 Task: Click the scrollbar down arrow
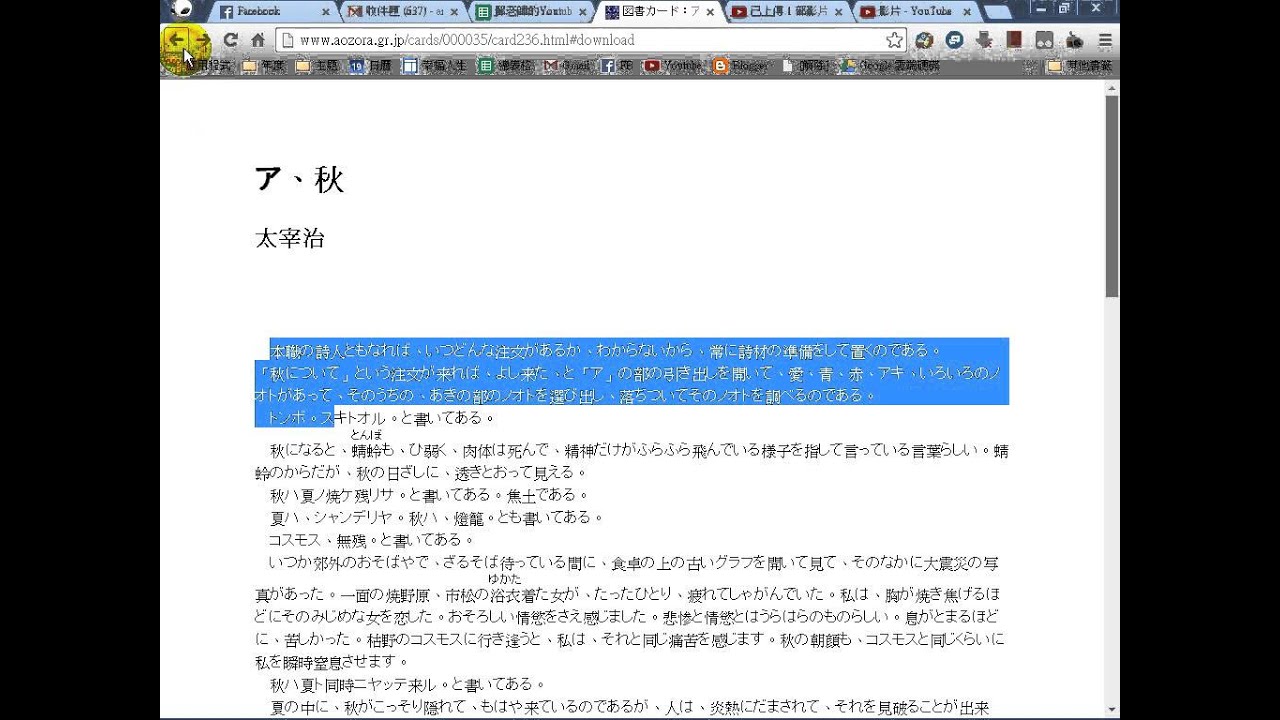(x=1112, y=710)
